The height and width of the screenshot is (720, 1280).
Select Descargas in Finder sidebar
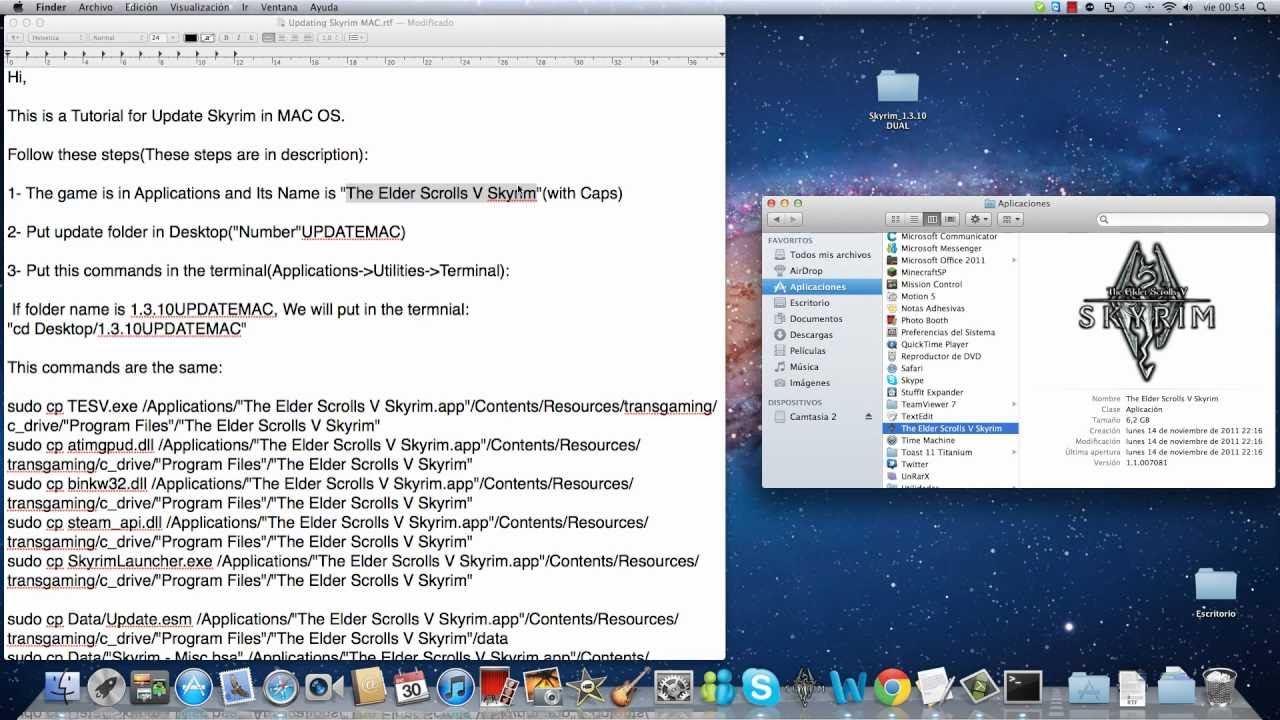(811, 335)
